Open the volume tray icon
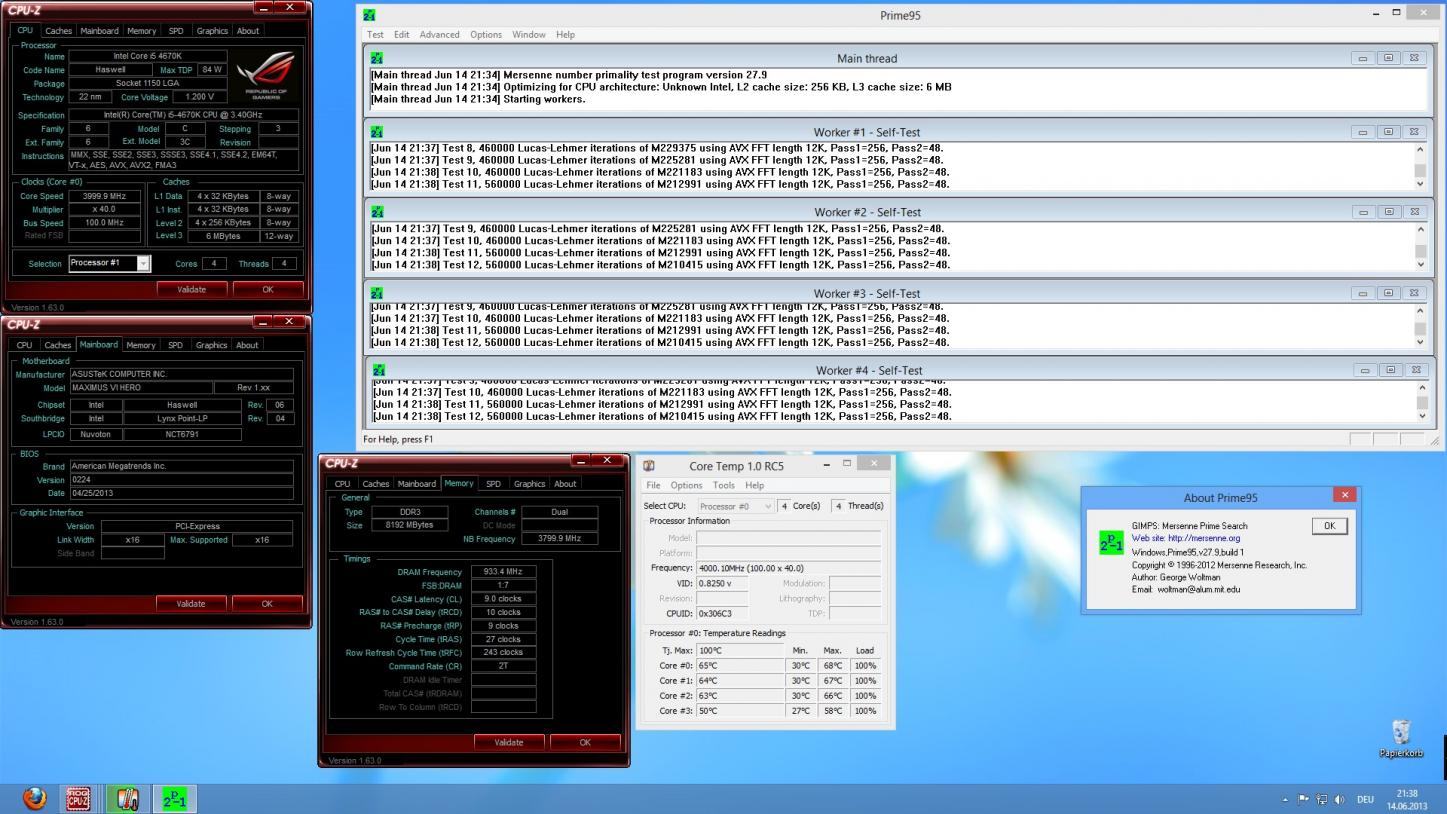 click(x=1339, y=800)
